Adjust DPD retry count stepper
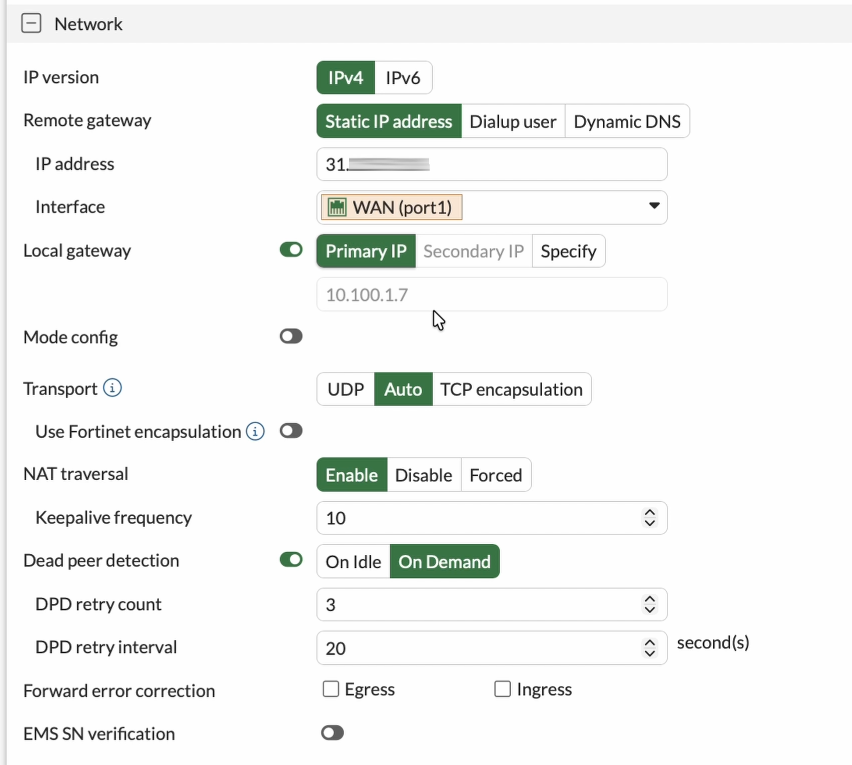Image resolution: width=852 pixels, height=765 pixels. pyautogui.click(x=650, y=604)
